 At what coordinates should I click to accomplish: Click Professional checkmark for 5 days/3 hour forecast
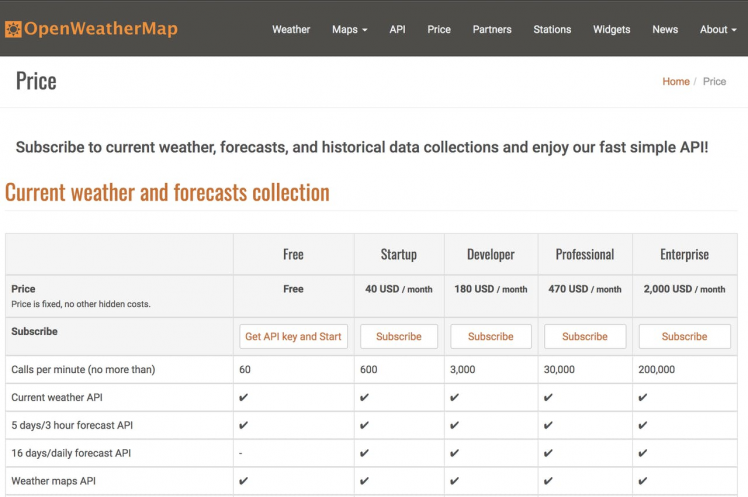tap(549, 425)
